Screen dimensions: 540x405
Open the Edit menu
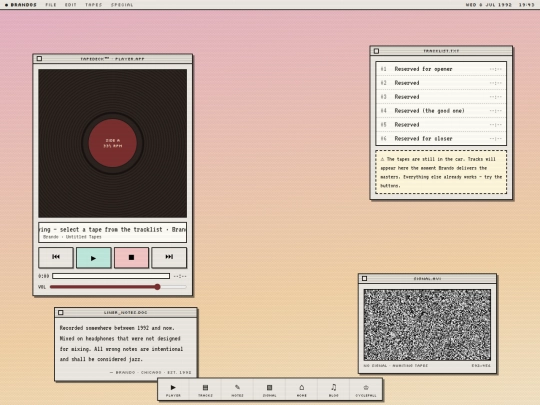(71, 5)
